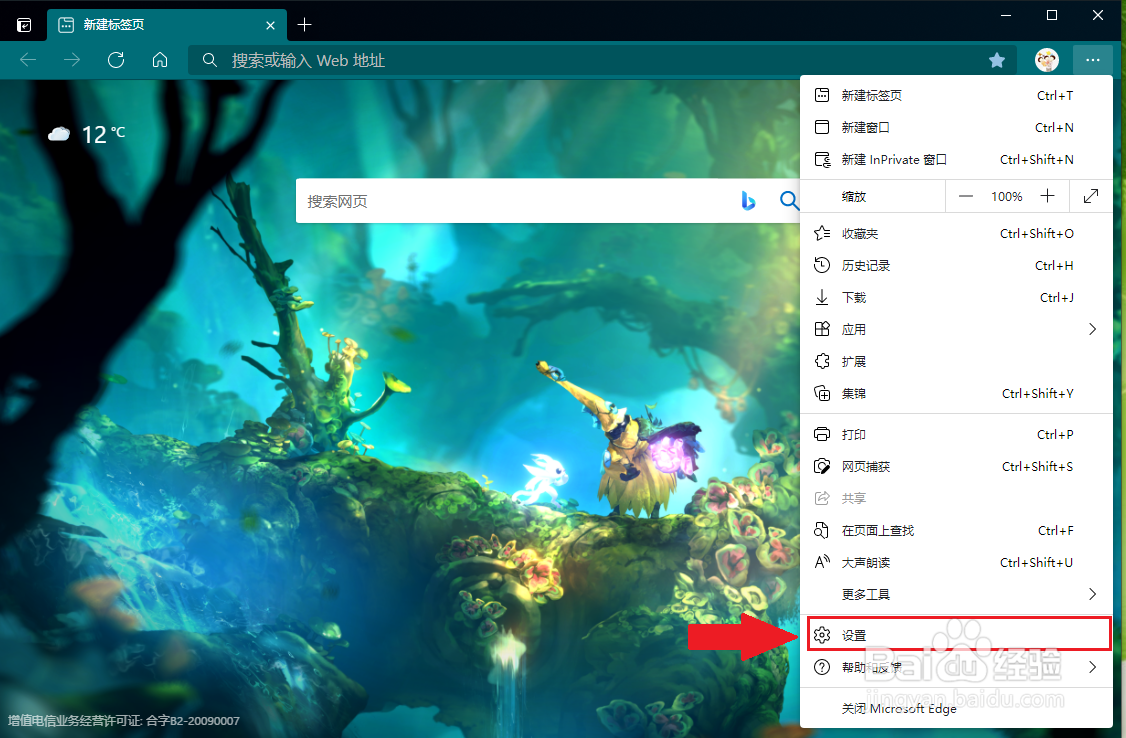Open the user profile avatar

1046,60
